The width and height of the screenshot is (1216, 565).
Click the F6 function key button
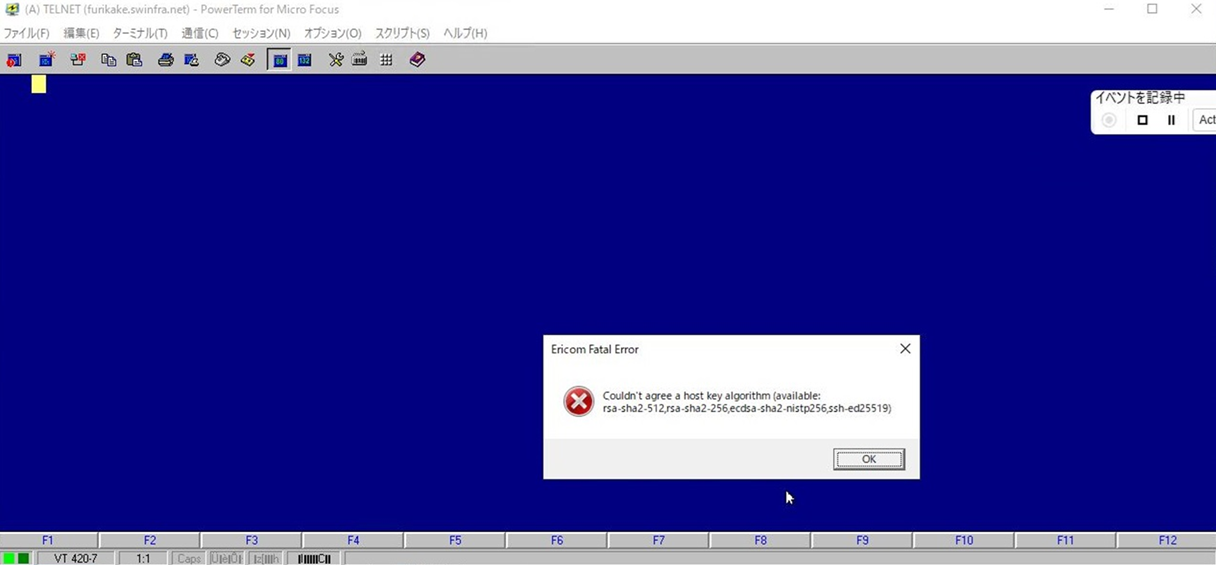pyautogui.click(x=557, y=540)
